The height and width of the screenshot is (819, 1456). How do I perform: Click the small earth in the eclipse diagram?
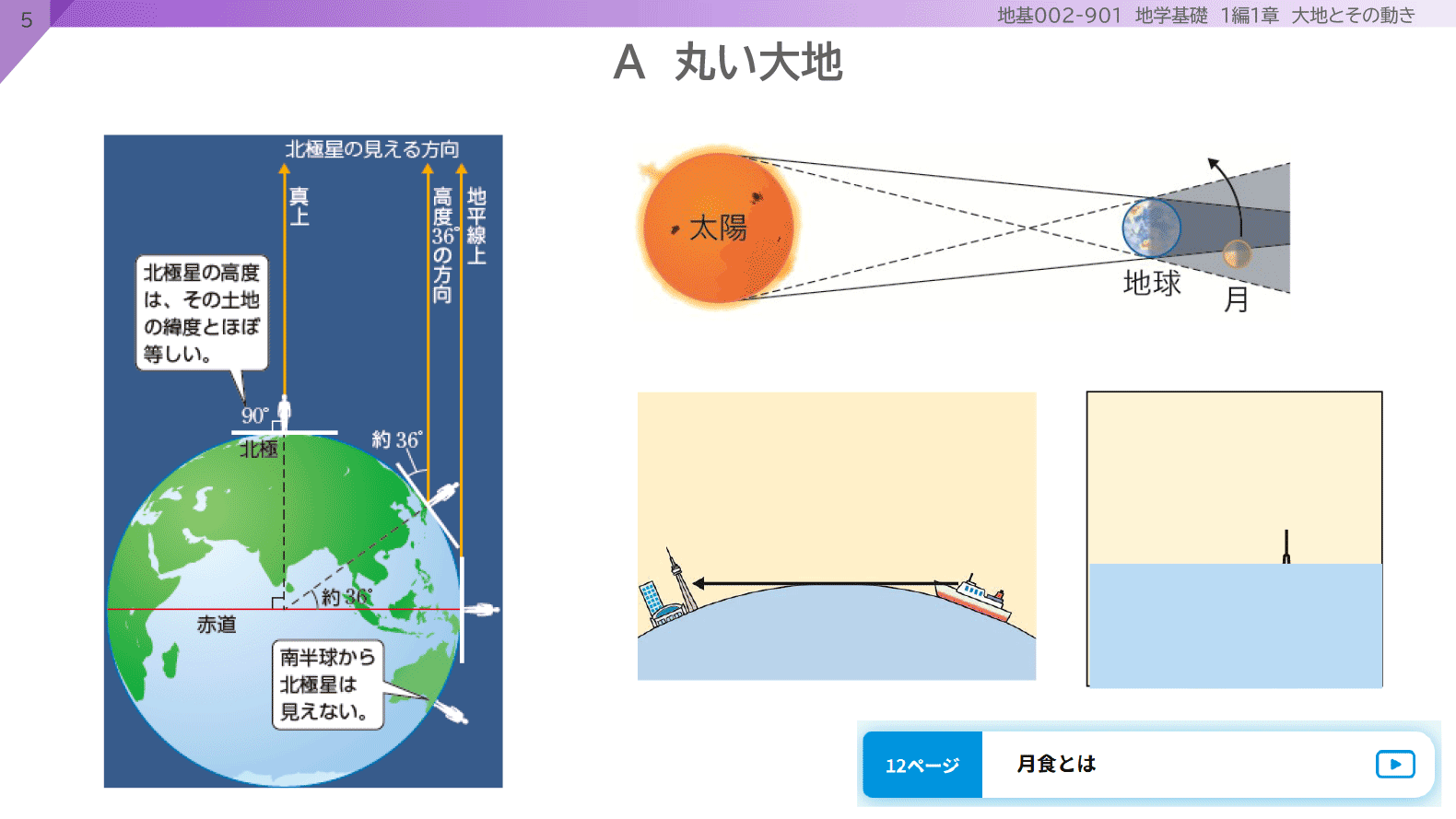pos(1151,227)
